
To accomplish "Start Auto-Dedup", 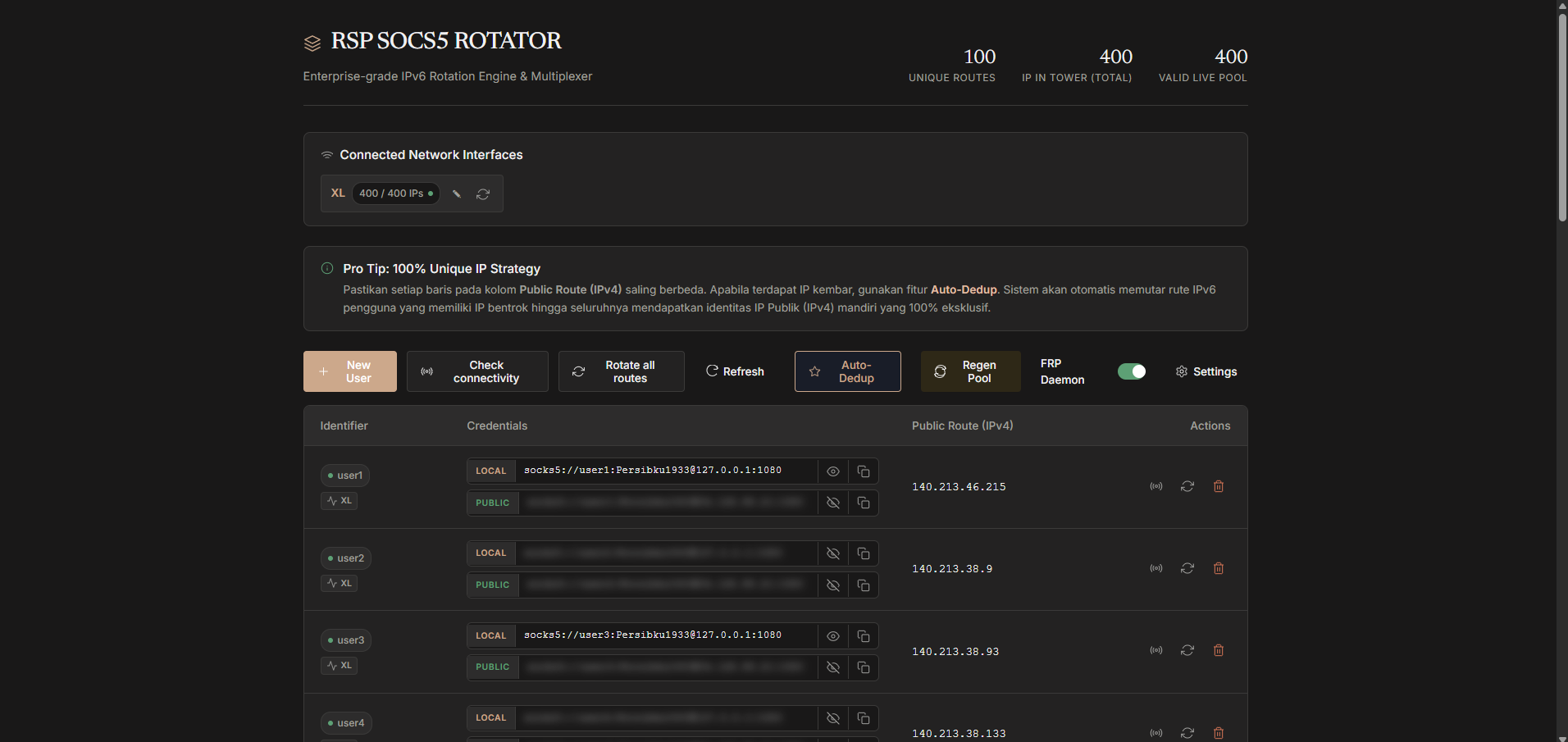I will (x=848, y=371).
